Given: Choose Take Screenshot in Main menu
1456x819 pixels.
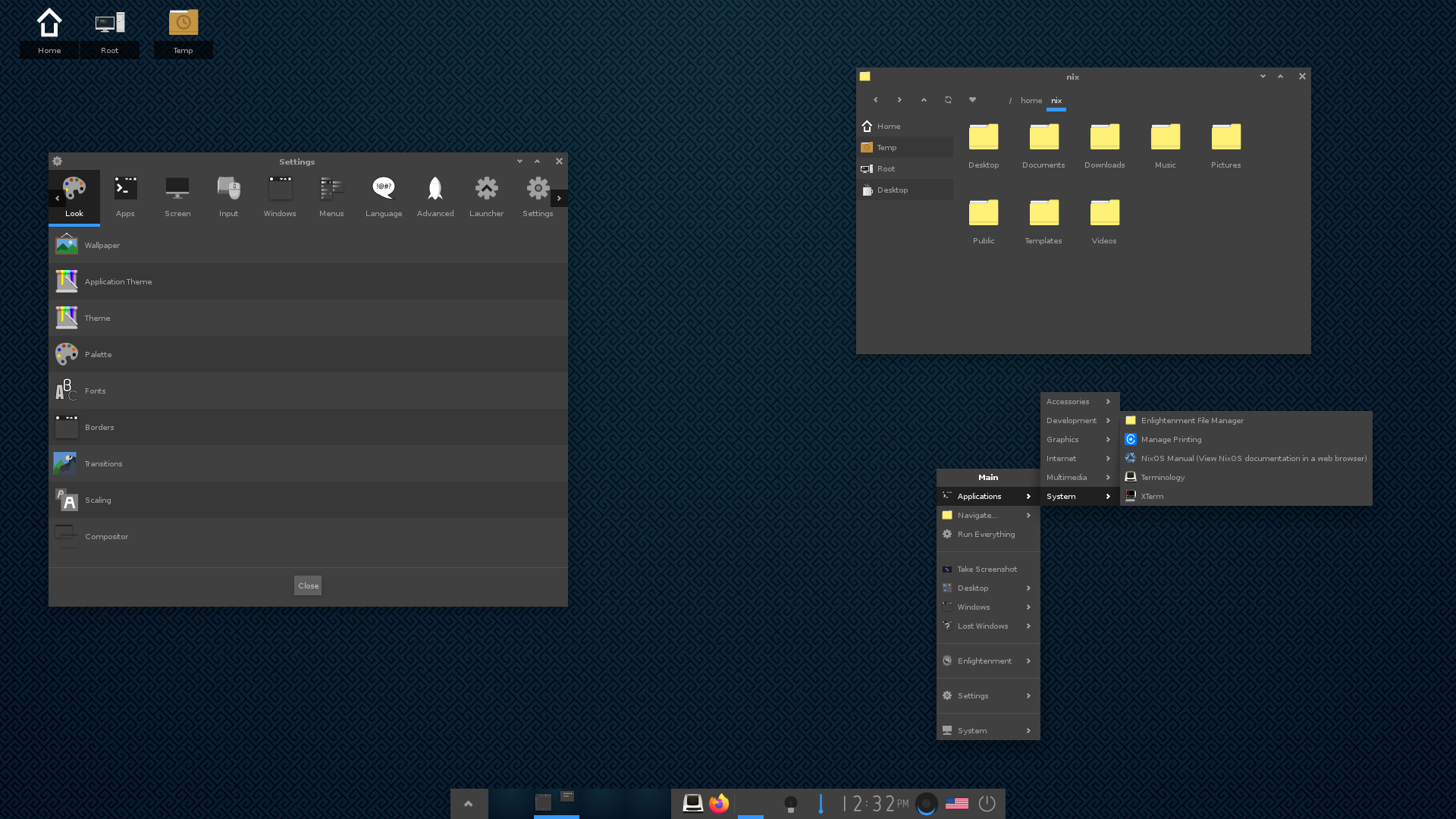Looking at the screenshot, I should (987, 569).
